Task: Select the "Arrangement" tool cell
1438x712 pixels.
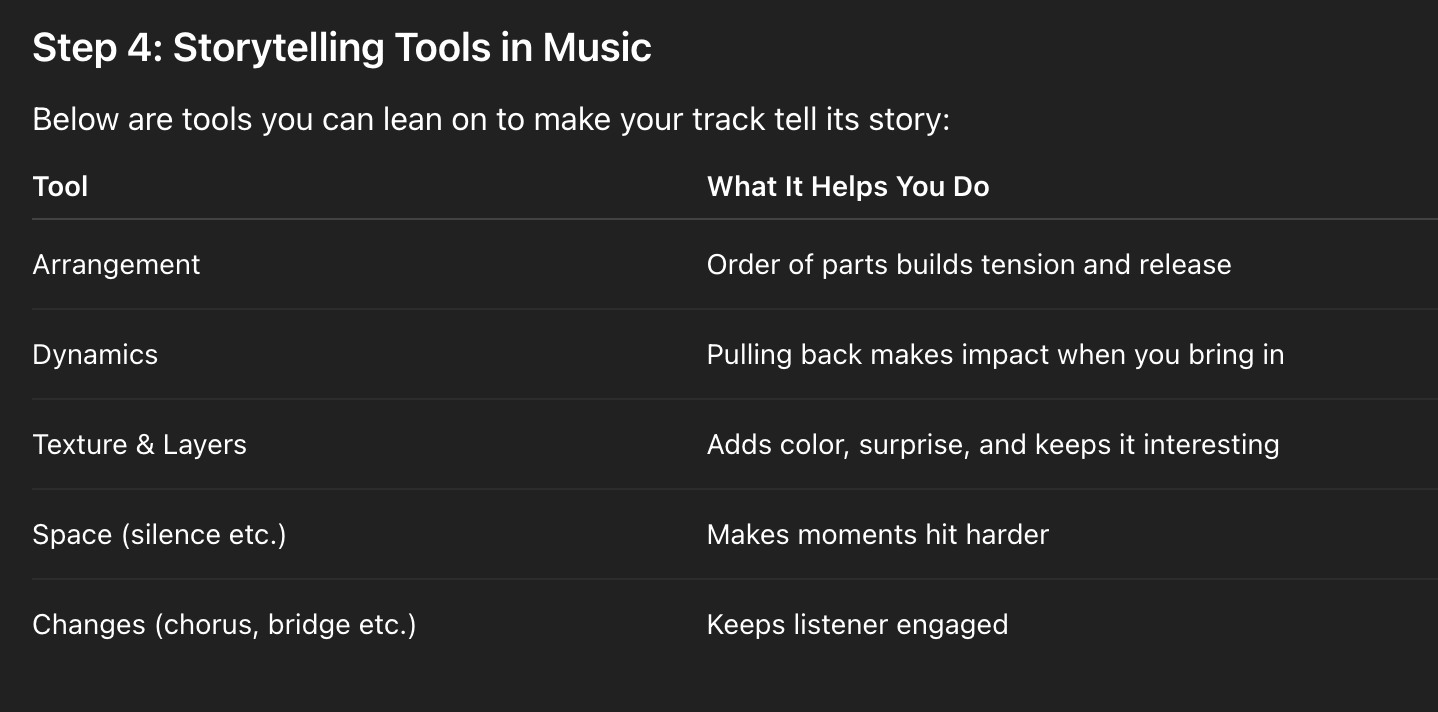Action: coord(116,265)
